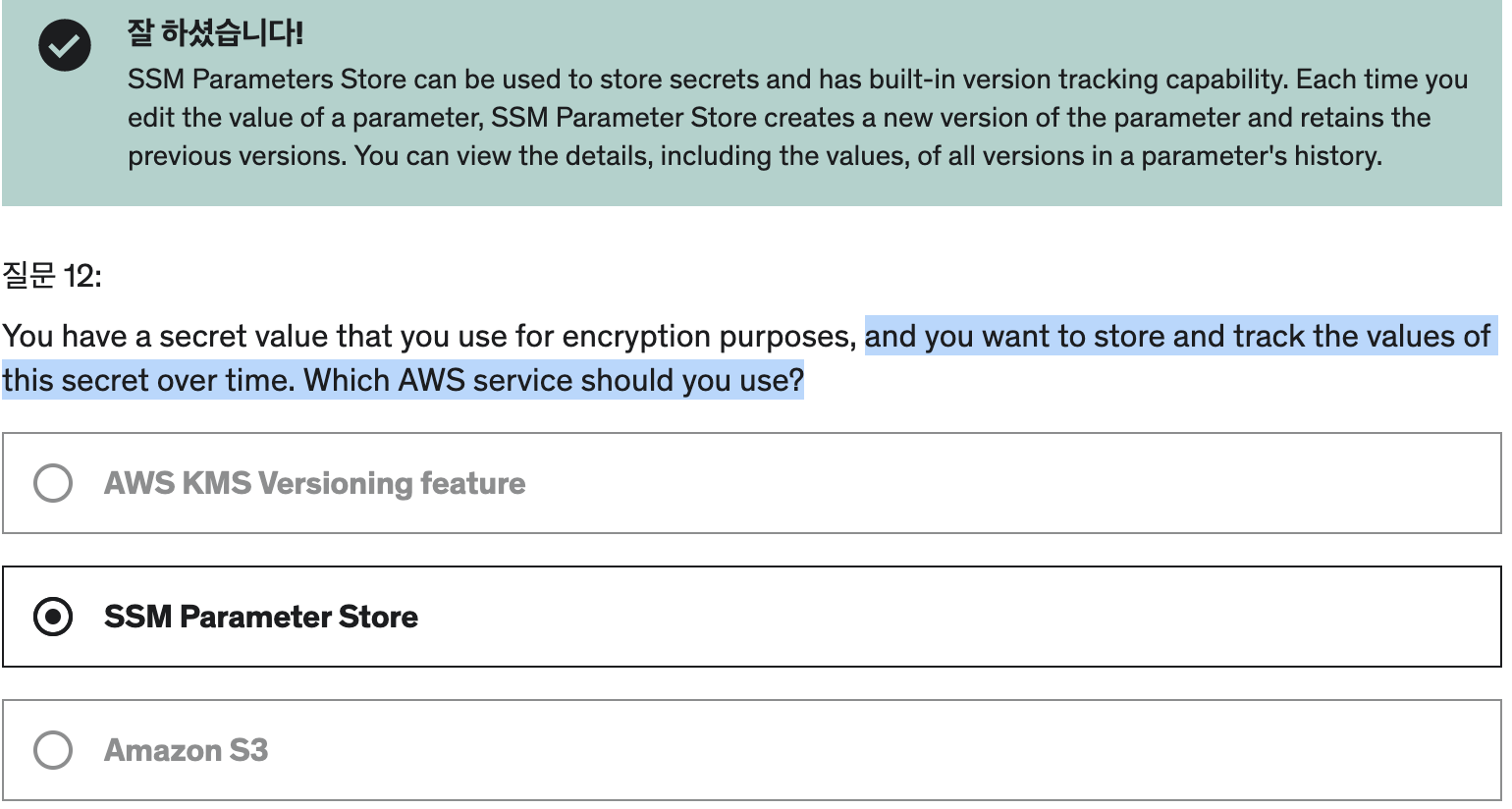
Task: Click the 'Amazon S3' answer label
Action: click(187, 750)
